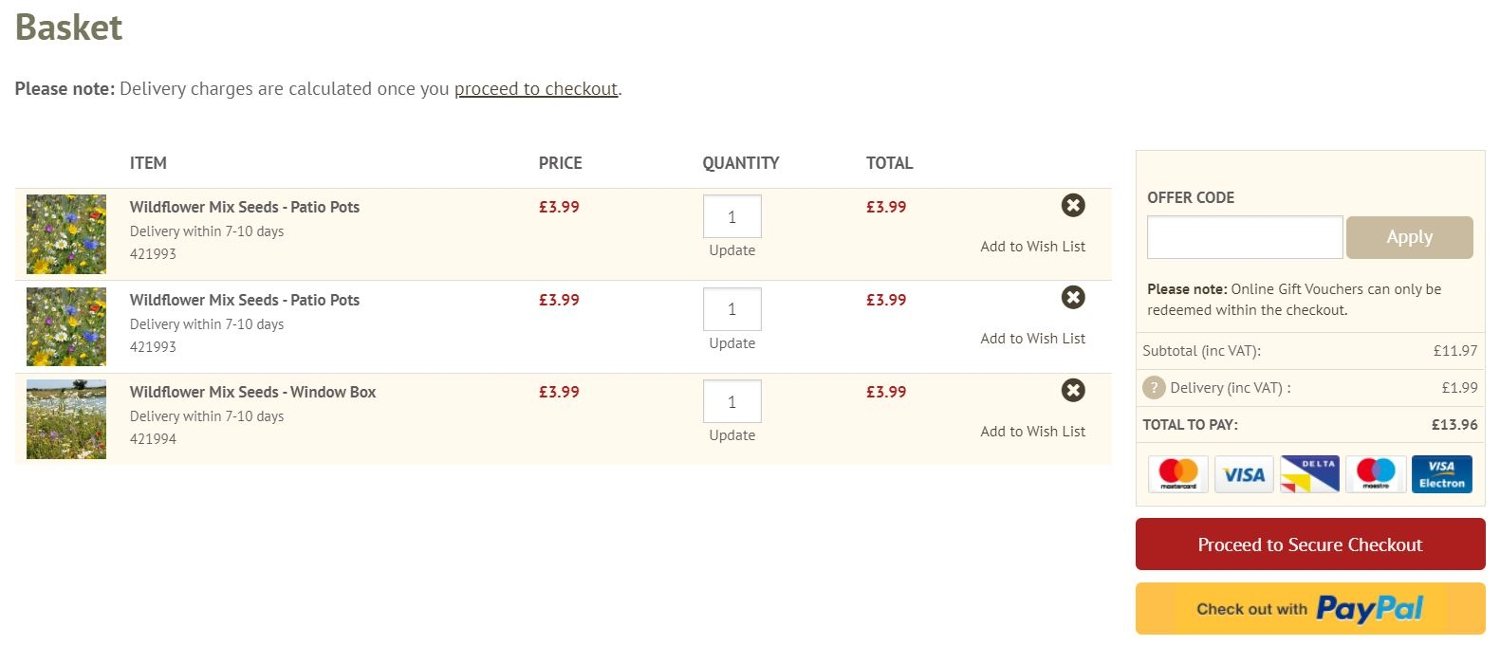Focus the Offer Code input field
1500x646 pixels.
pyautogui.click(x=1244, y=237)
